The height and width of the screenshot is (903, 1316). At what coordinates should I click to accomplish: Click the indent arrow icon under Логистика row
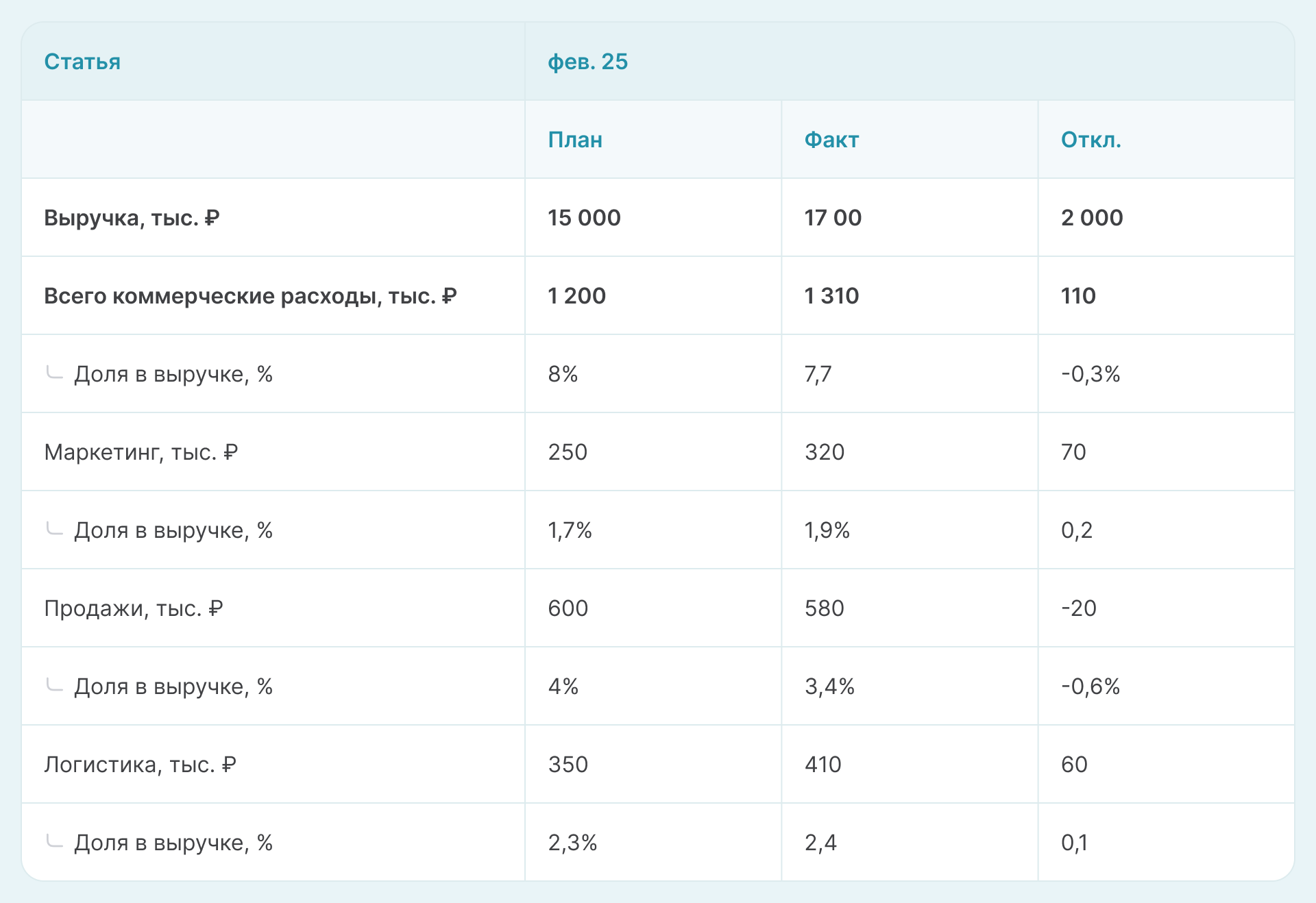pos(54,841)
